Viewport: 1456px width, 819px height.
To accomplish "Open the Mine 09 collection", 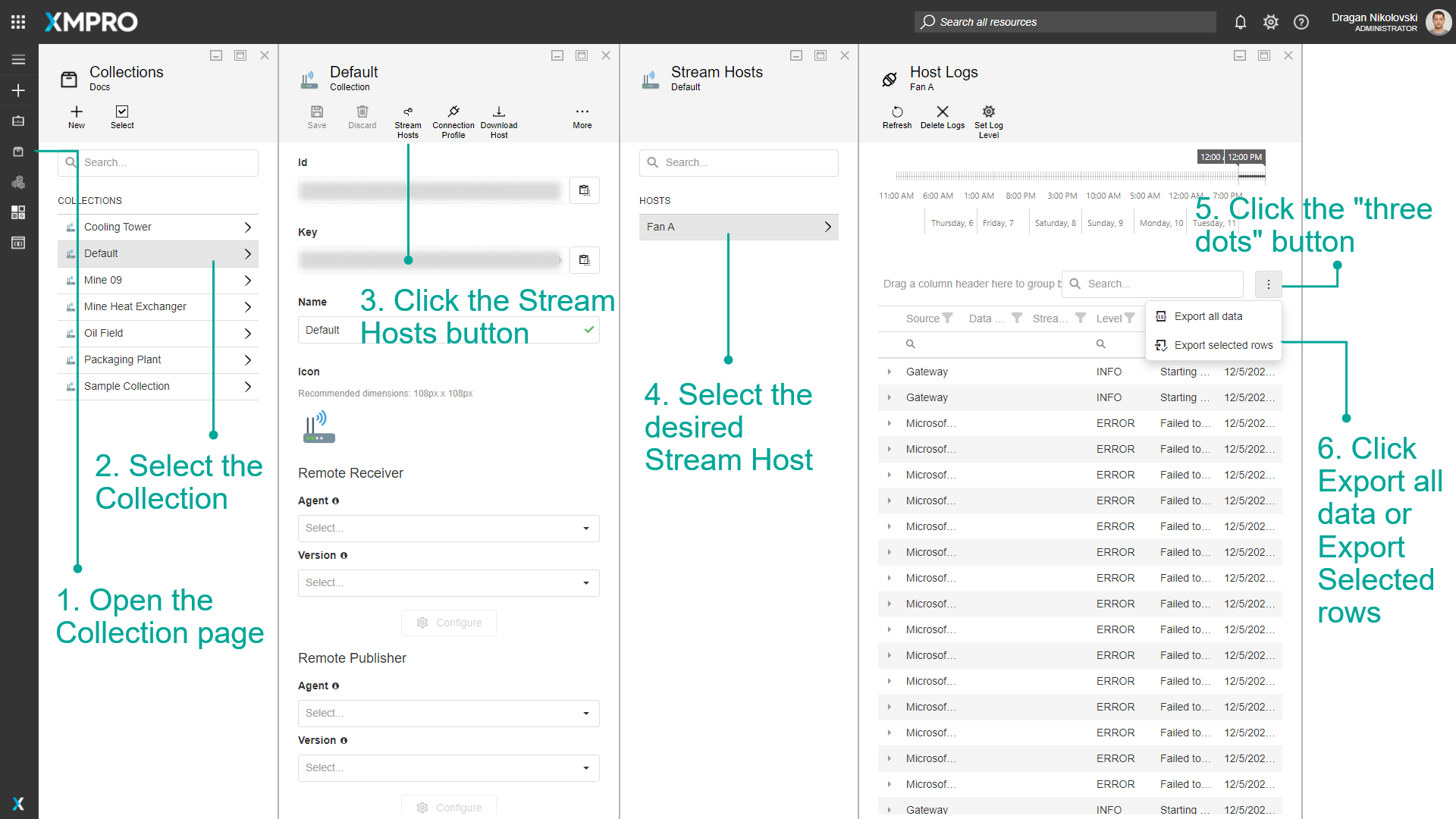I will click(158, 280).
